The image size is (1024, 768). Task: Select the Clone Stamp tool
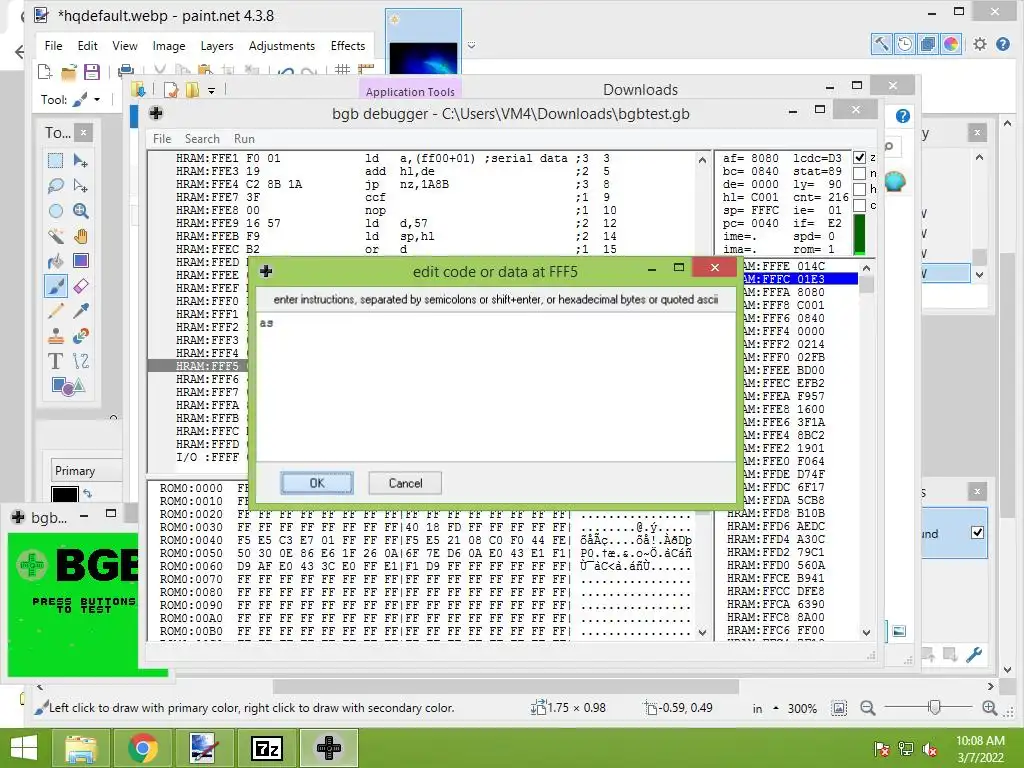point(56,336)
